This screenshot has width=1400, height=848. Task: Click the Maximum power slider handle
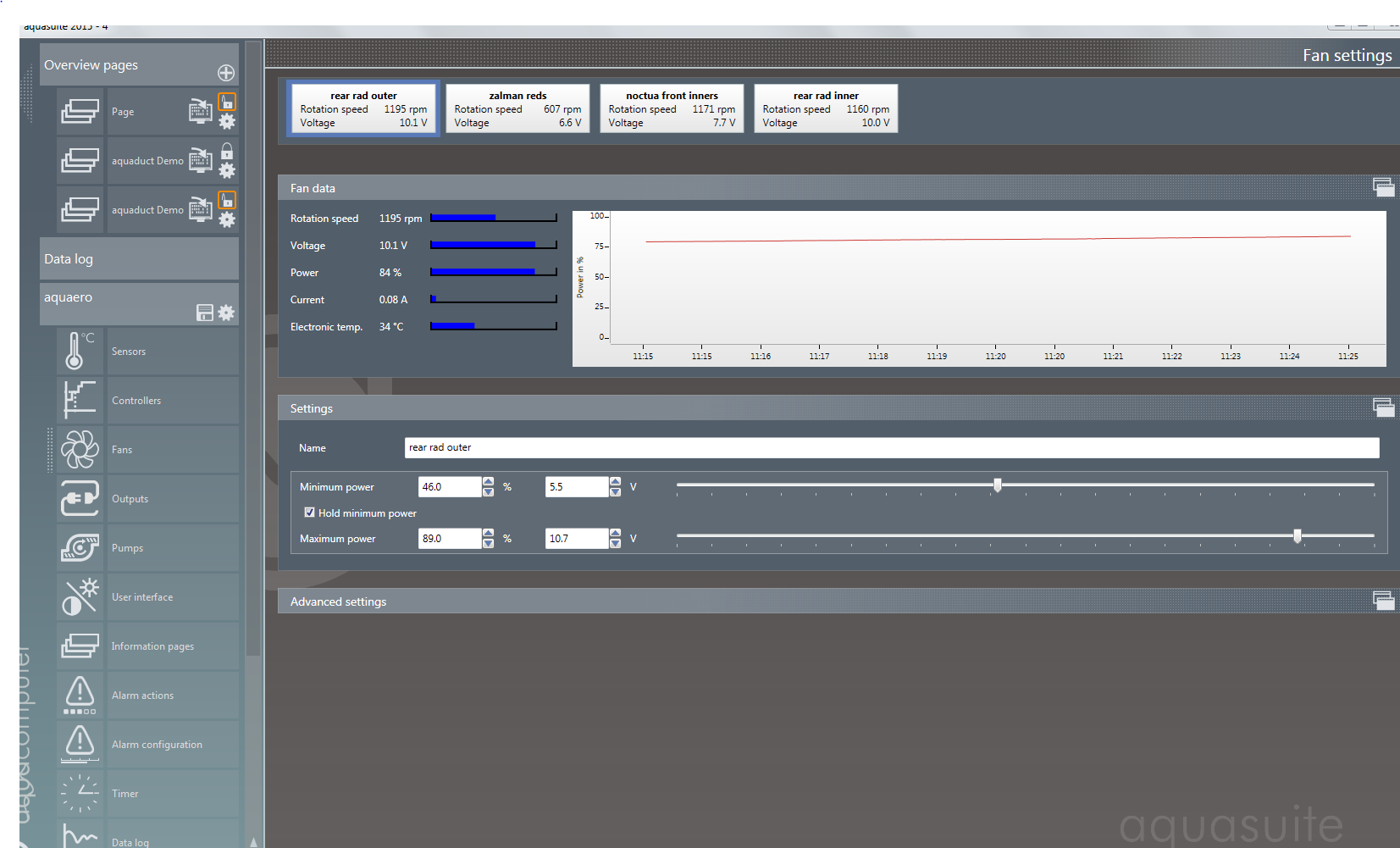coord(1297,535)
